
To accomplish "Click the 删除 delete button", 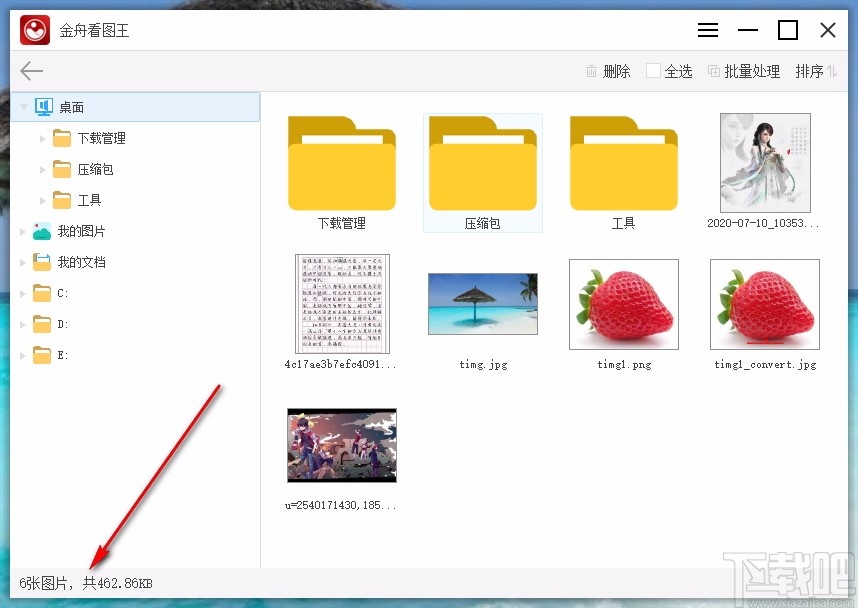I will tap(609, 71).
